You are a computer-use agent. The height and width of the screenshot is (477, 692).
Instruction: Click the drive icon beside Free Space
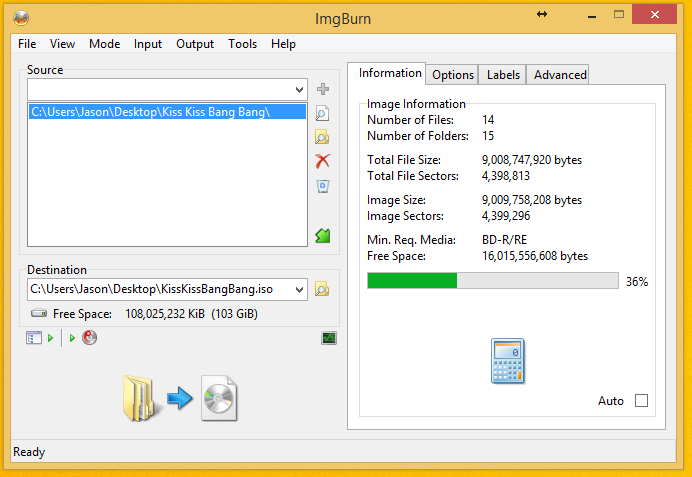pos(39,313)
